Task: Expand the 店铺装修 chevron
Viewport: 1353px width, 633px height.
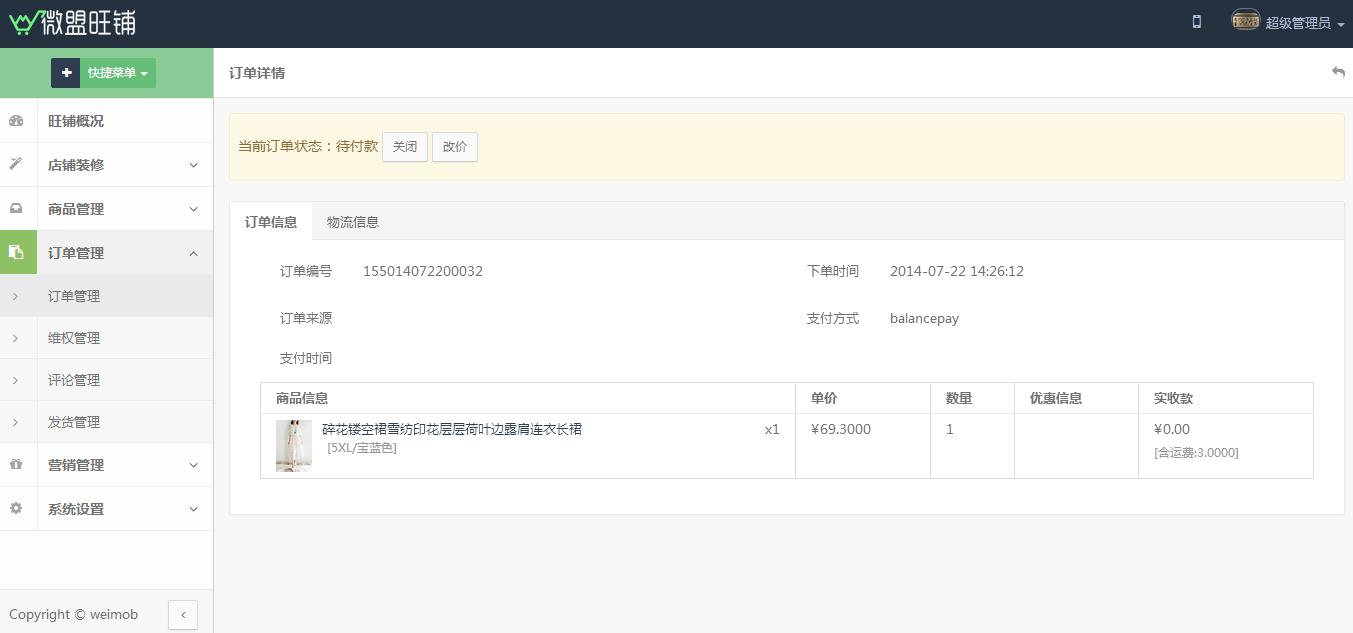Action: pyautogui.click(x=194, y=165)
